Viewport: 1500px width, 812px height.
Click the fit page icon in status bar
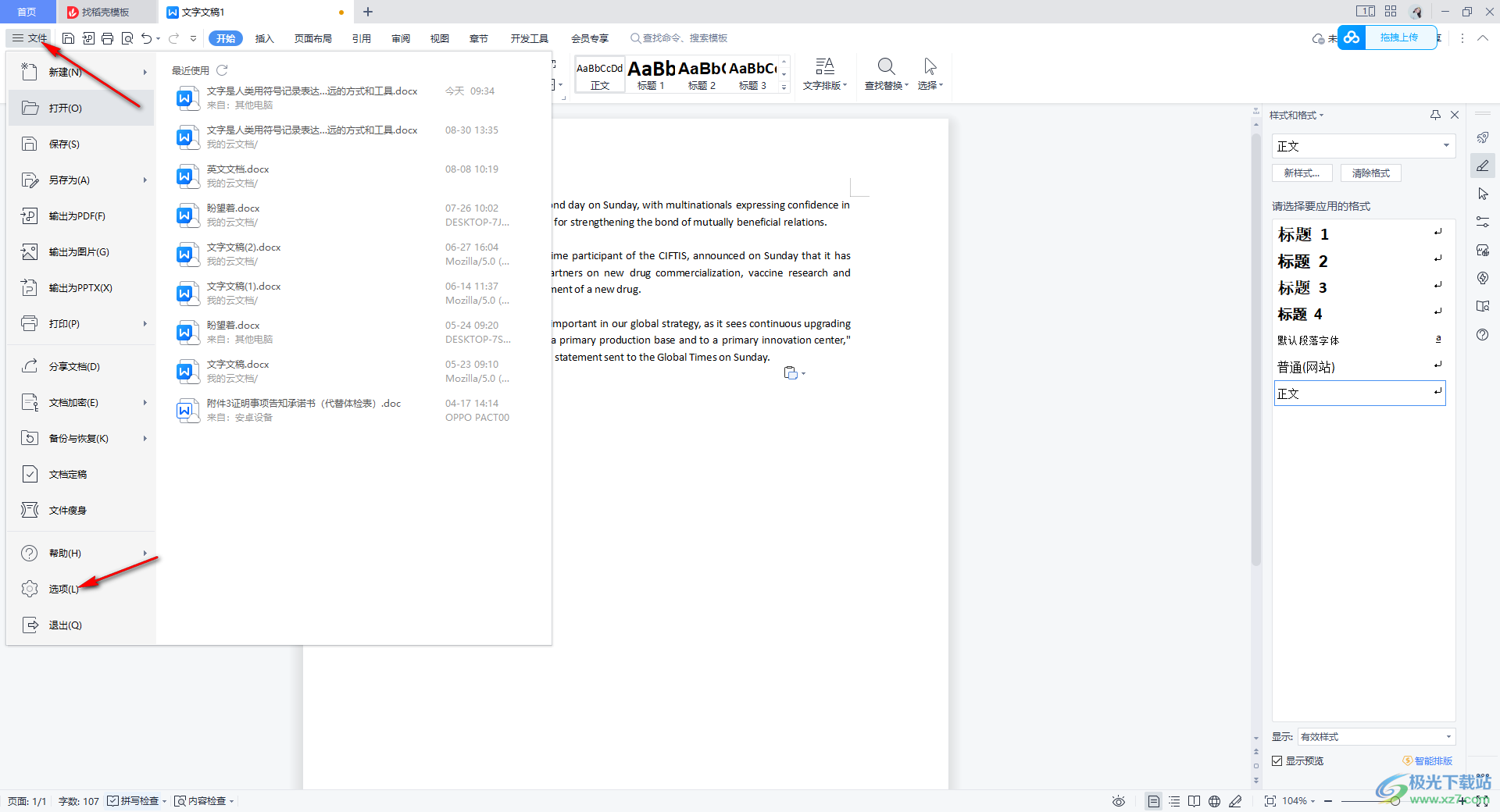click(x=1270, y=801)
